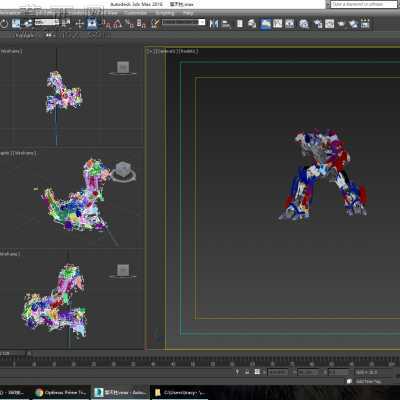Screen dimensions: 400x400
Task: Toggle Absolute/Offset transform type-in mode
Action: (x=257, y=372)
